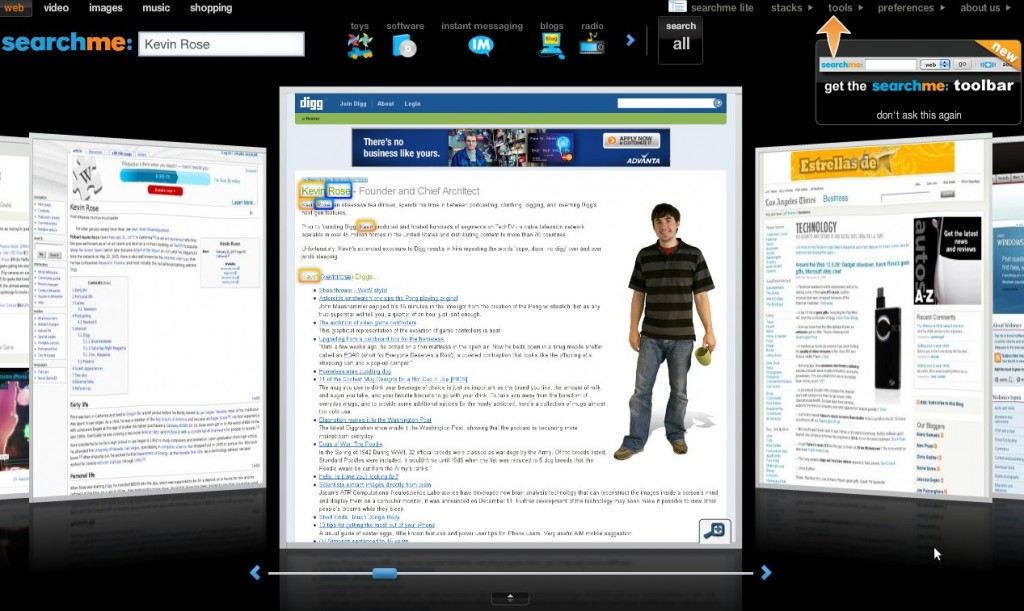The image size is (1024, 611).
Task: Select the Los Angeles Times Technology page thumbnail
Action: pos(873,319)
